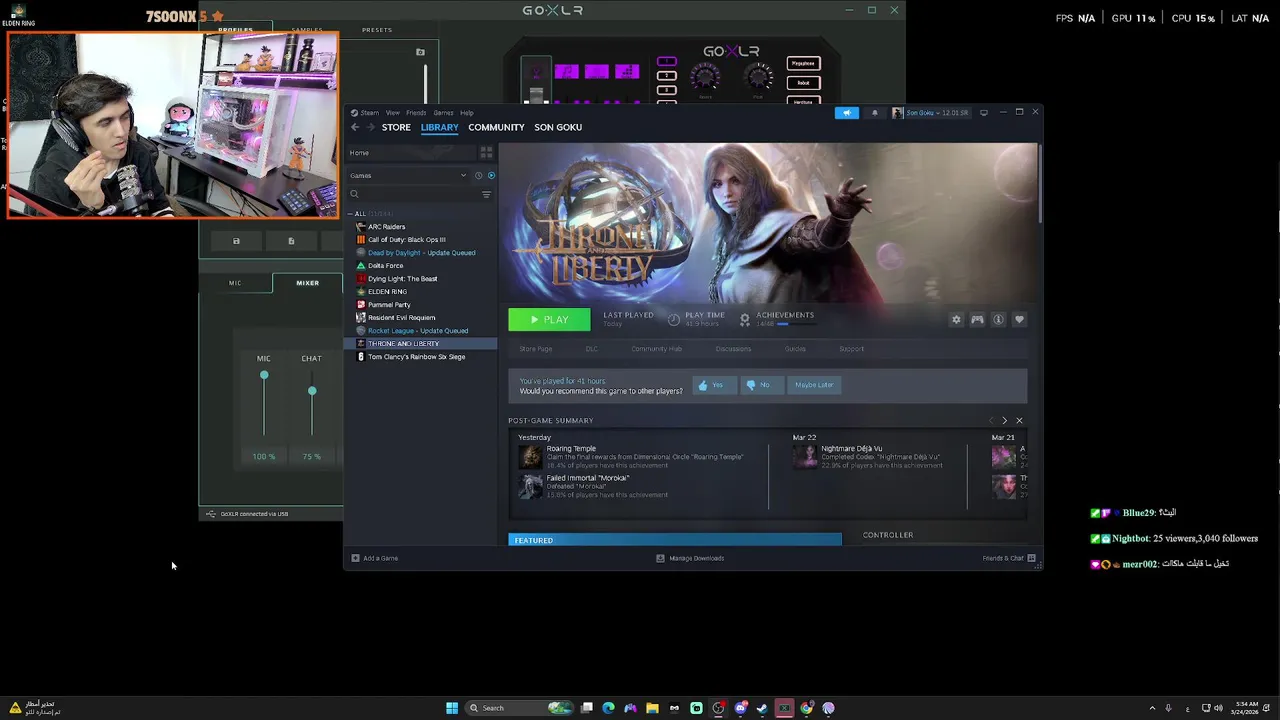Open File Explorer from taskbar
The height and width of the screenshot is (720, 1280).
(652, 708)
